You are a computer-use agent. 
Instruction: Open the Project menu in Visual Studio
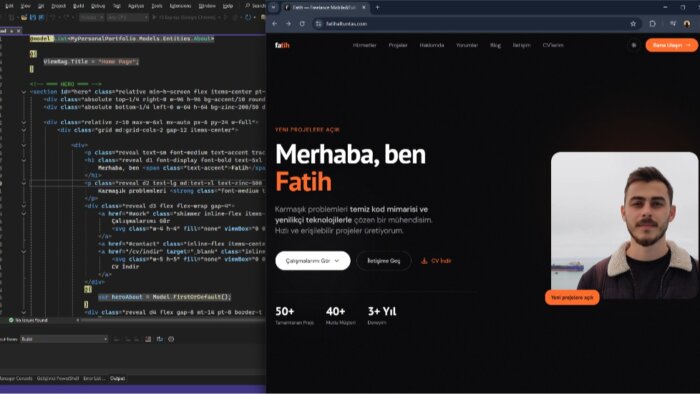pyautogui.click(x=58, y=6)
